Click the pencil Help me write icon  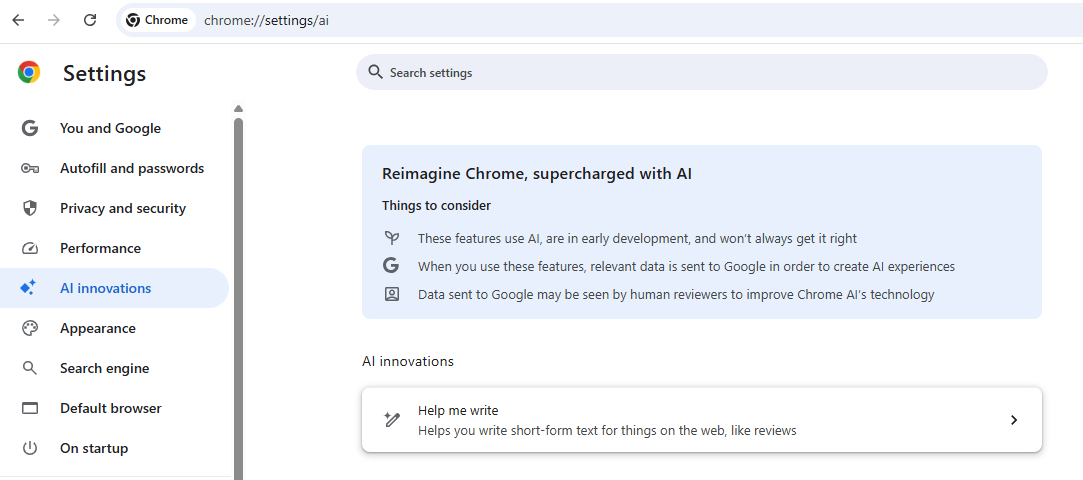click(x=392, y=420)
